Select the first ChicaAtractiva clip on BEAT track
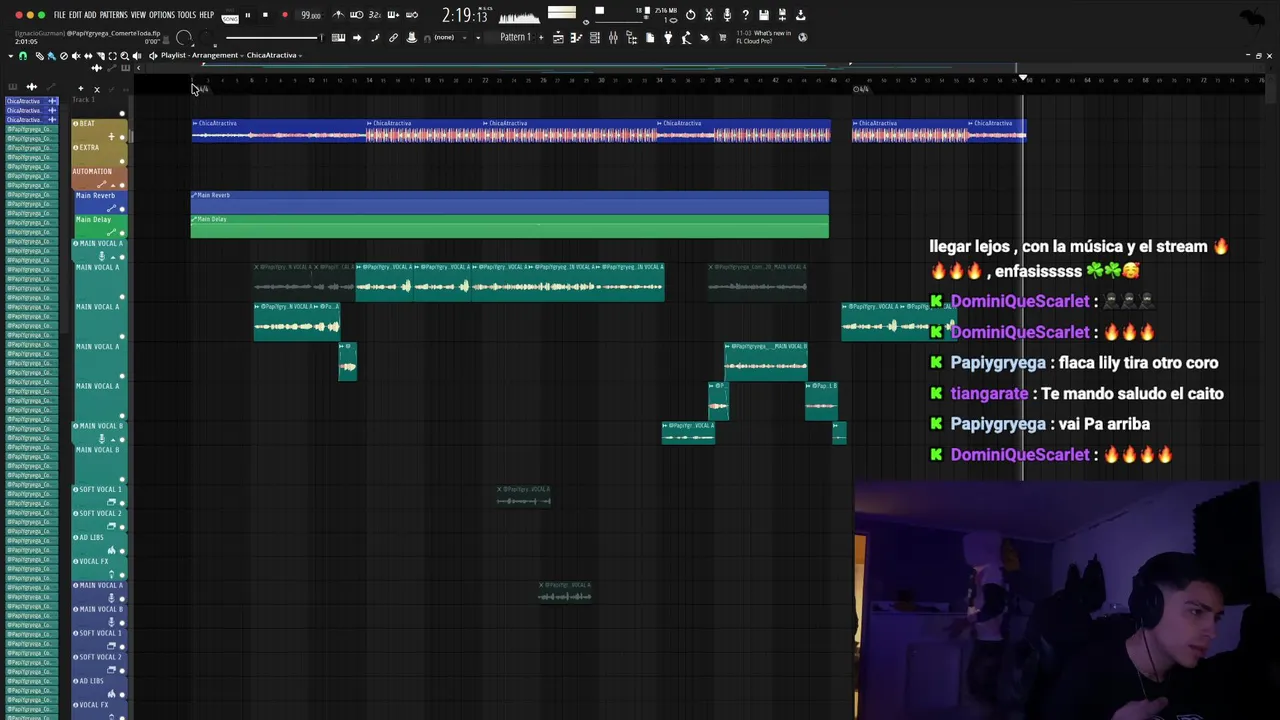 [x=279, y=131]
